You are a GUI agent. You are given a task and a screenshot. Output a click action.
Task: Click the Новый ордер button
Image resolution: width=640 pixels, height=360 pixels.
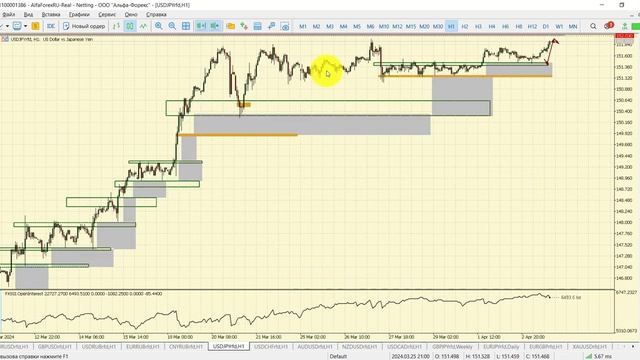pyautogui.click(x=84, y=26)
